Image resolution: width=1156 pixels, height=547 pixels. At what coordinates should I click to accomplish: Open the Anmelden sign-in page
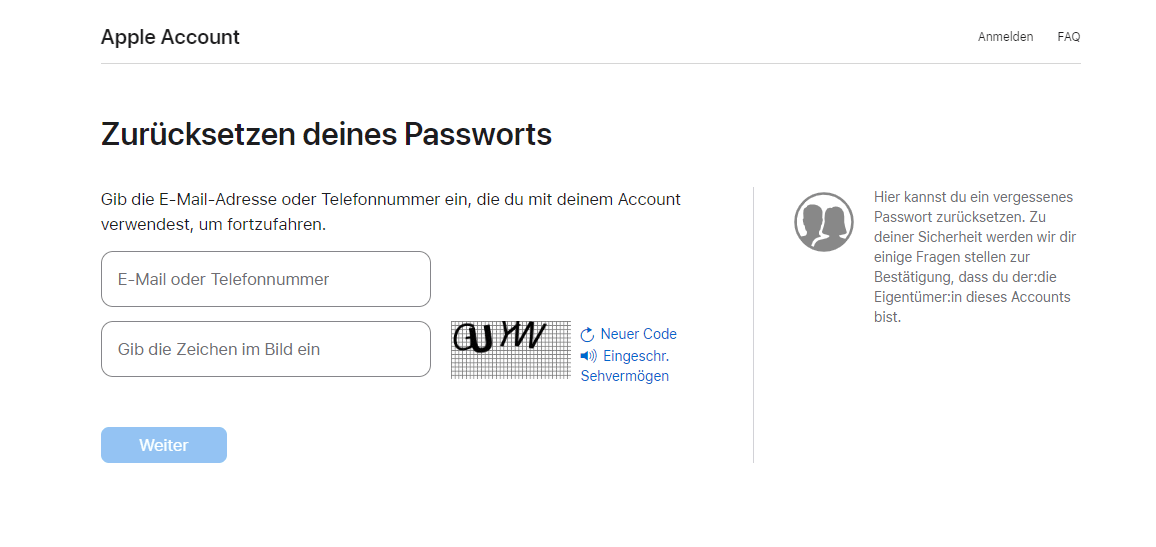pos(1005,37)
